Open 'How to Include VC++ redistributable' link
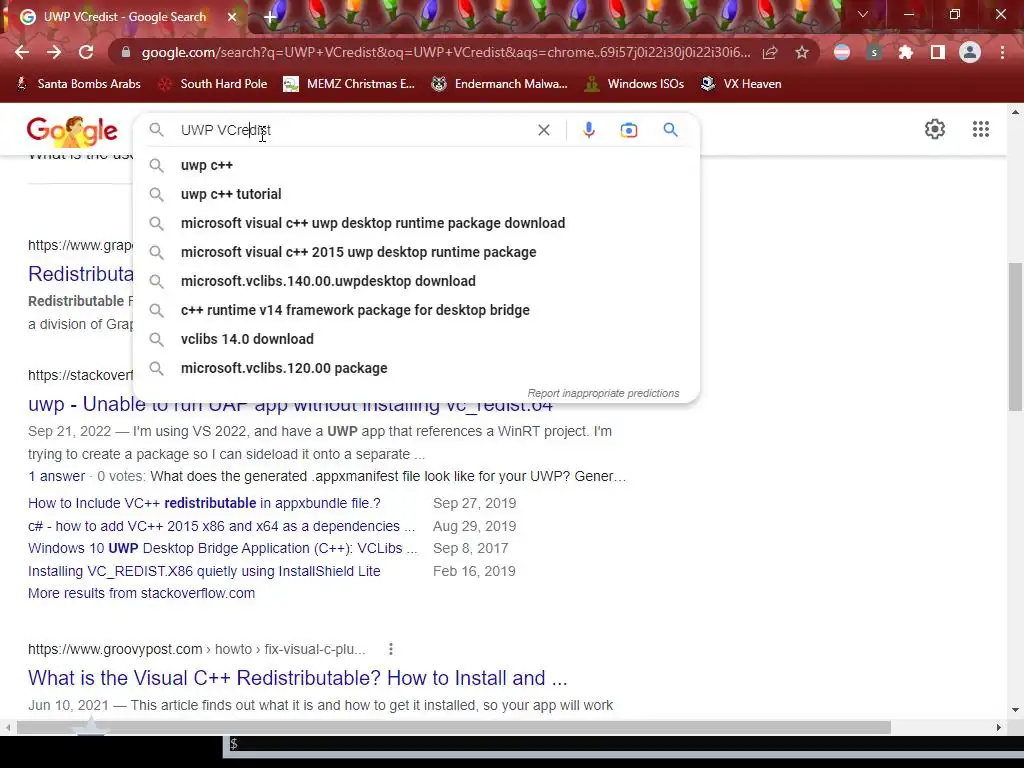1024x768 pixels. tap(204, 503)
